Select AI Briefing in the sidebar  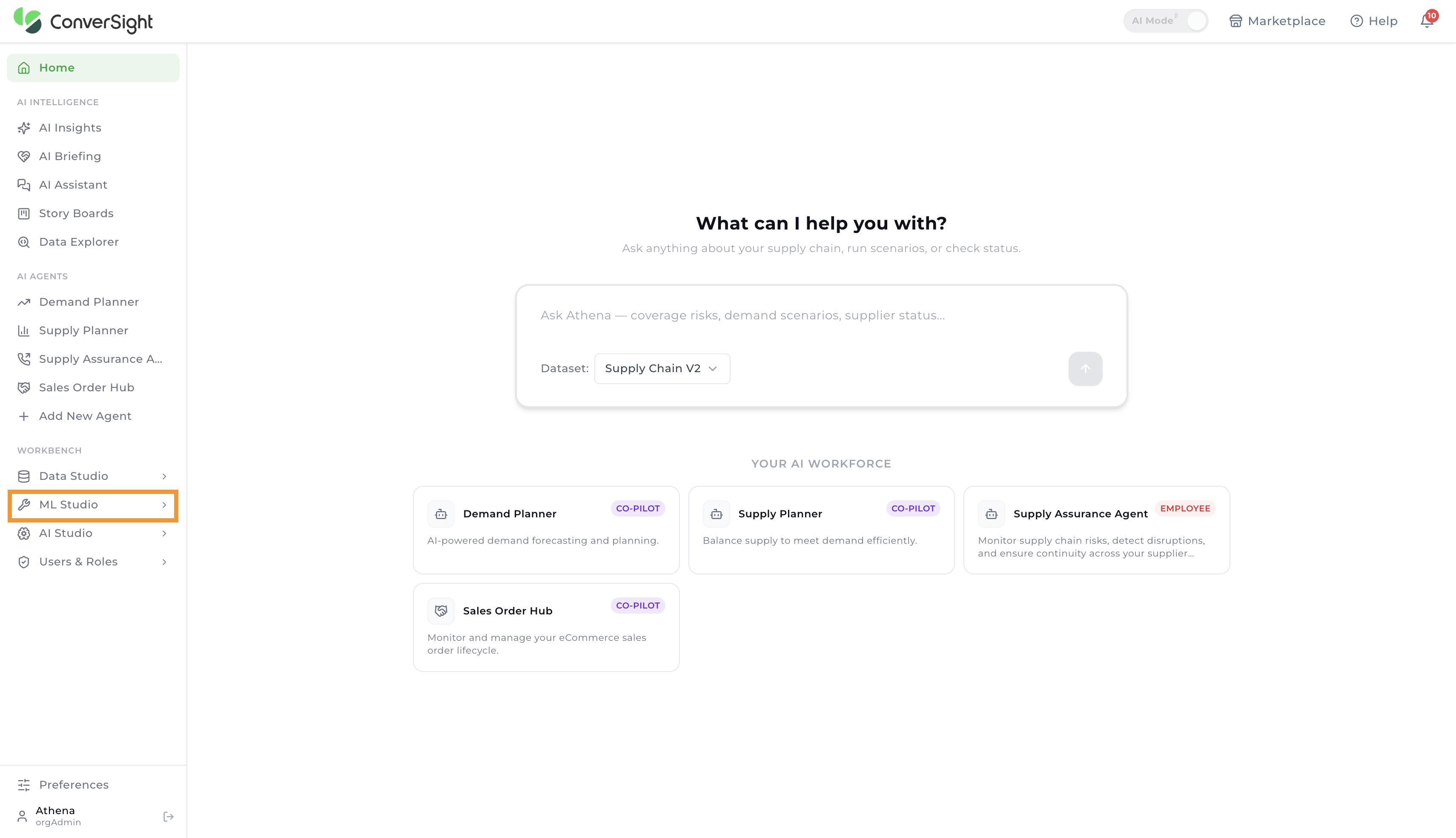coord(93,157)
